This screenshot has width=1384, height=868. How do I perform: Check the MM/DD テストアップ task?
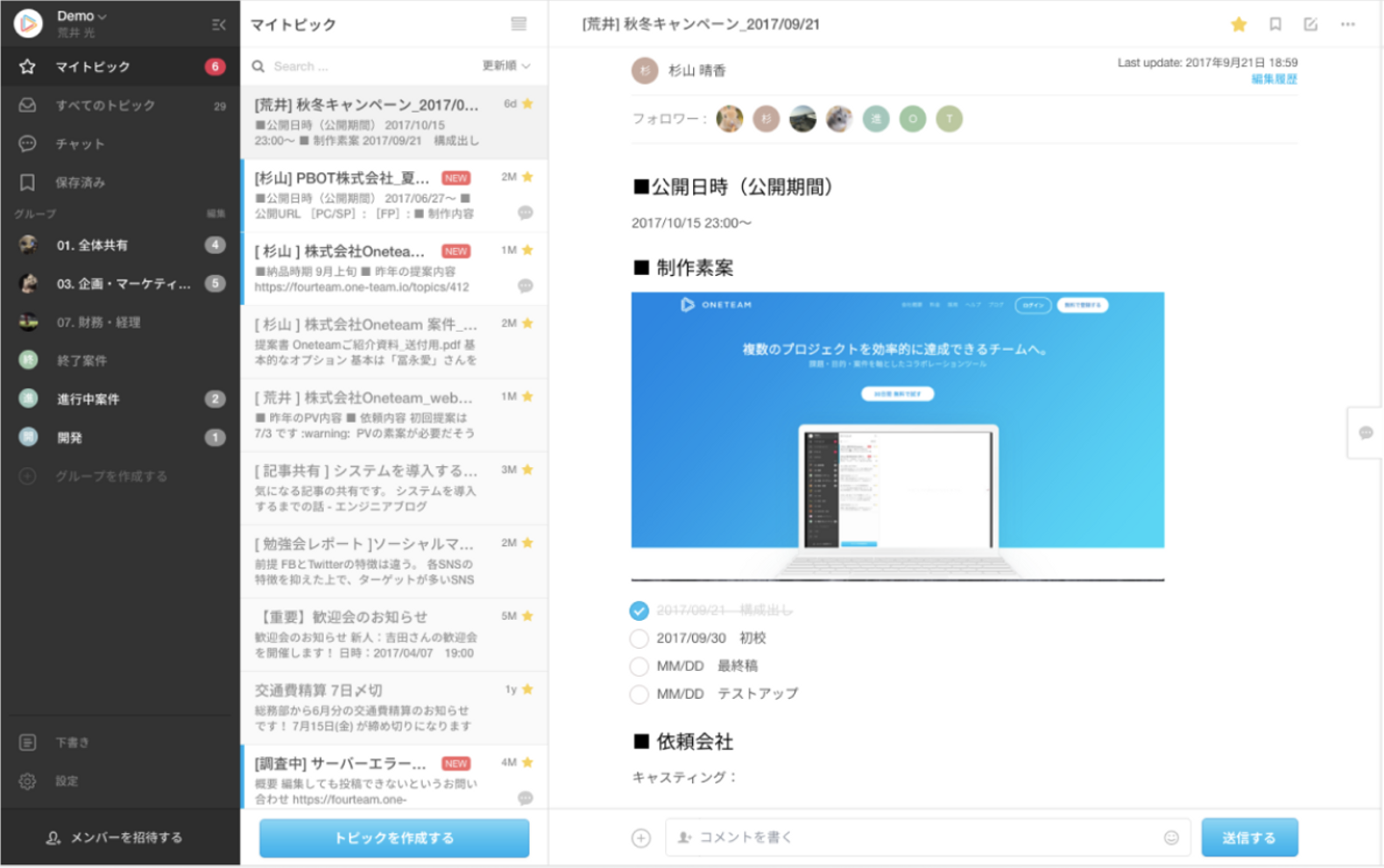pos(639,694)
